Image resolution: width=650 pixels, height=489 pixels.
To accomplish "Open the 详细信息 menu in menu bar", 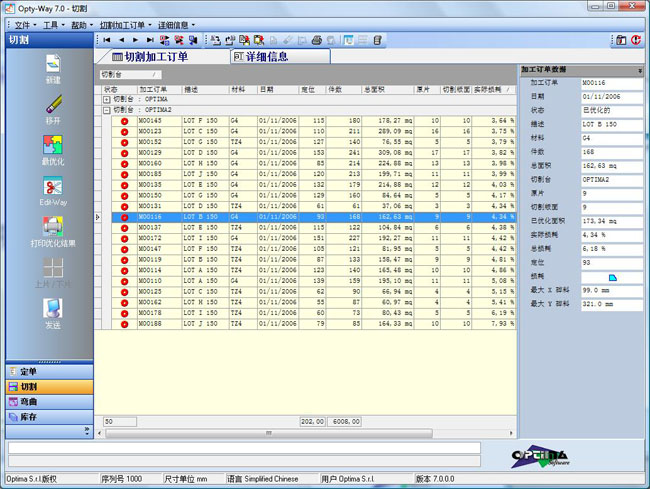I will tap(176, 25).
